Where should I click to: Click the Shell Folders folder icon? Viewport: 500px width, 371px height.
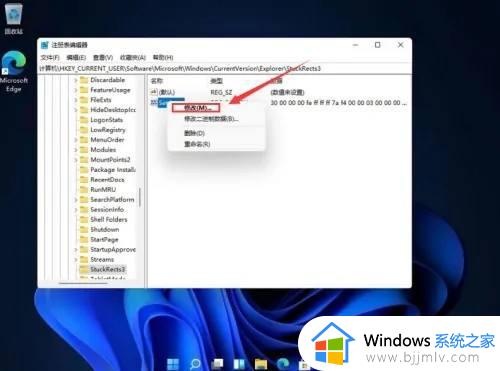84,219
